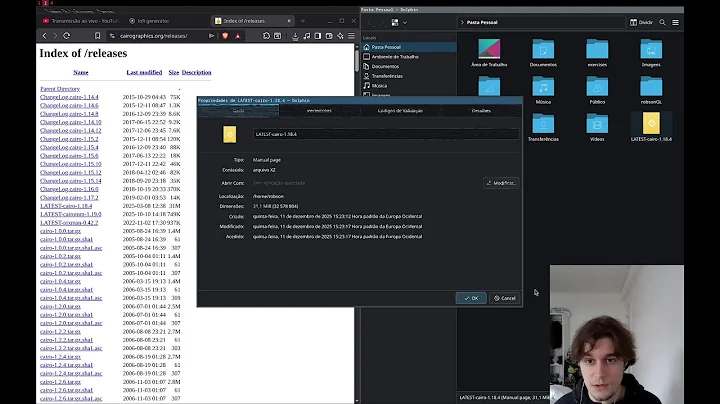720x404 pixels.
Task: Sort listing by Last modified column
Action: pyautogui.click(x=144, y=73)
